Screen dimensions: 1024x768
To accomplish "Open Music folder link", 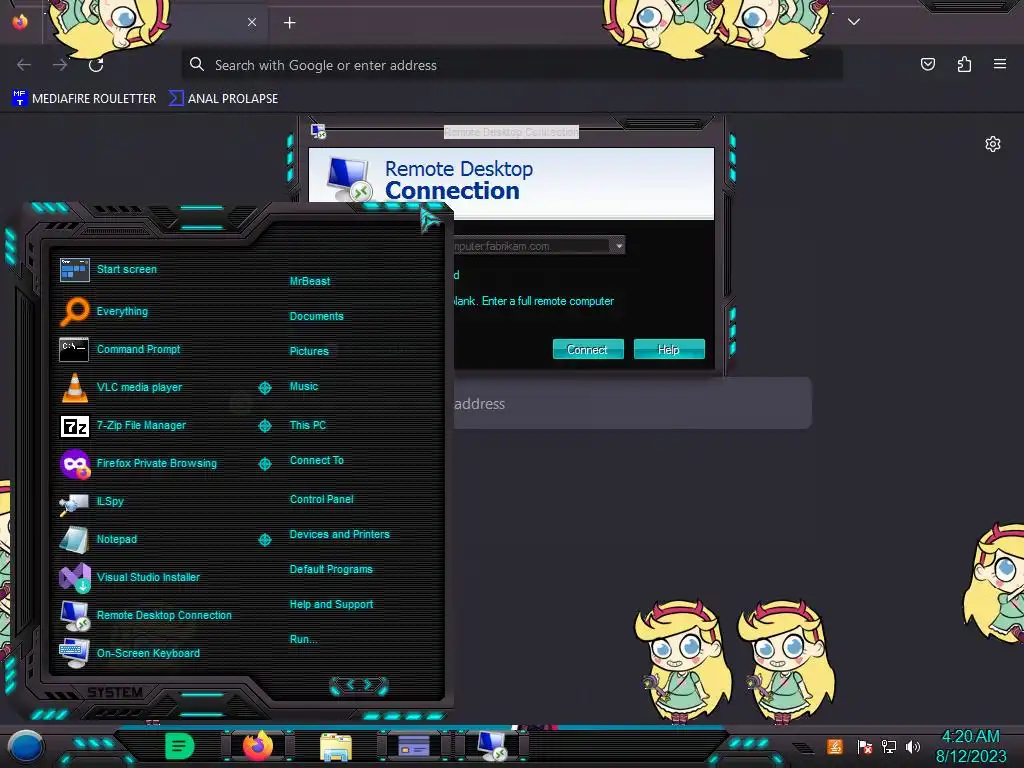I will click(x=304, y=386).
